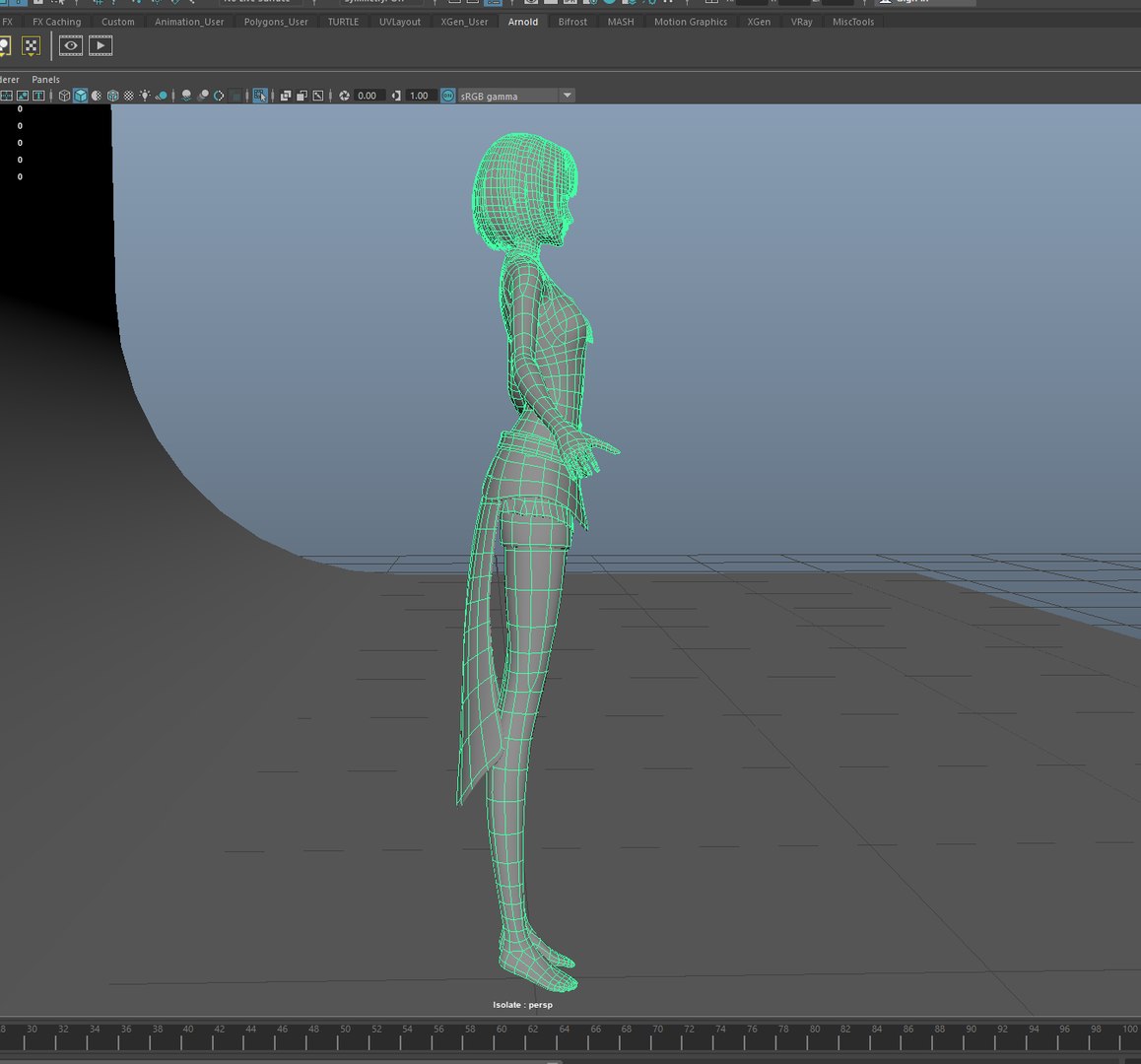1141x1064 pixels.
Task: Select the Arnold shelf tab
Action: coord(523,22)
